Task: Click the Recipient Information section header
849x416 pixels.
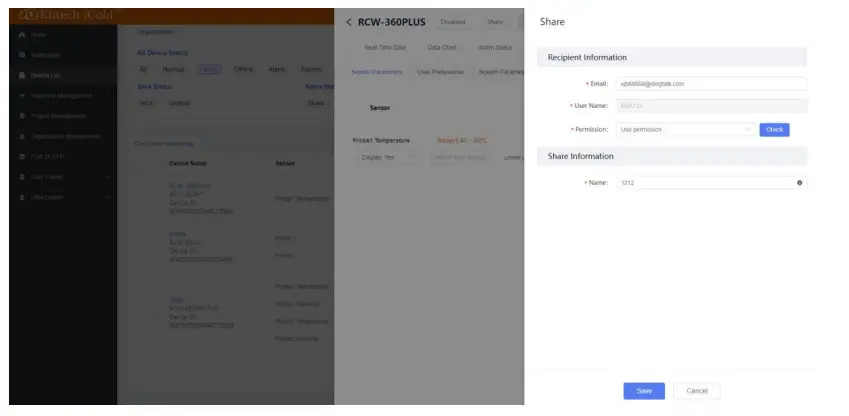Action: pyautogui.click(x=672, y=57)
